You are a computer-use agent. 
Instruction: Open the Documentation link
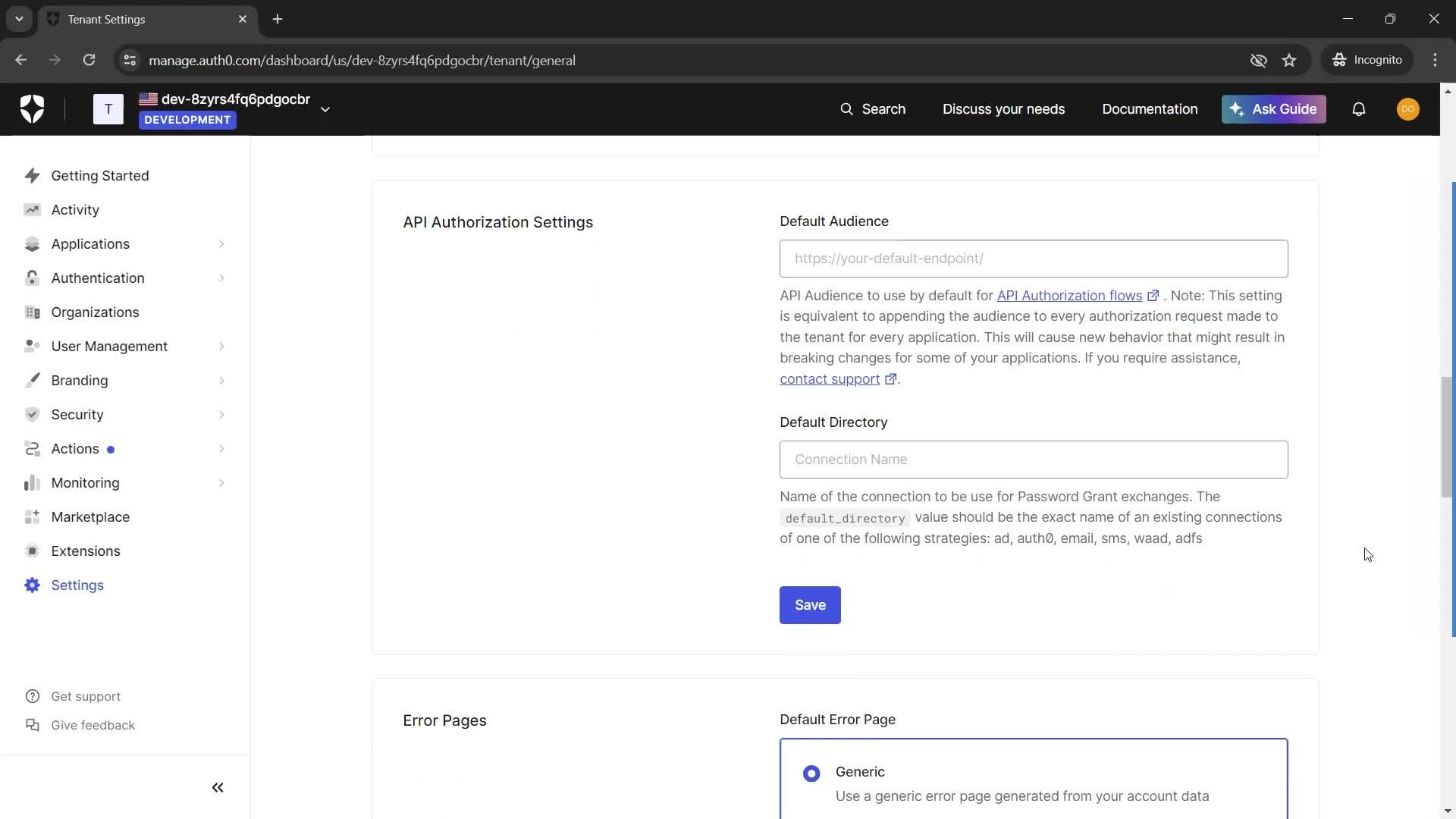click(x=1150, y=109)
